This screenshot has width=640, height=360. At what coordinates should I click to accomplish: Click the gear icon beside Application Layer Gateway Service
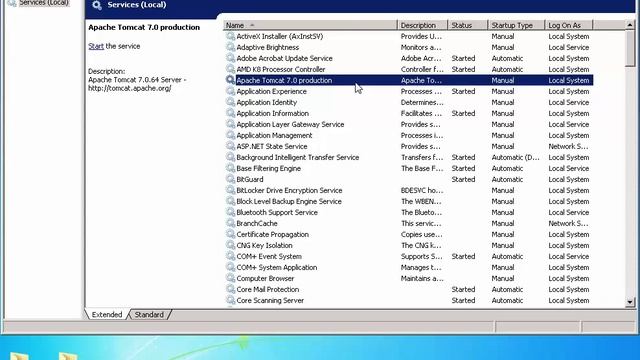click(230, 124)
